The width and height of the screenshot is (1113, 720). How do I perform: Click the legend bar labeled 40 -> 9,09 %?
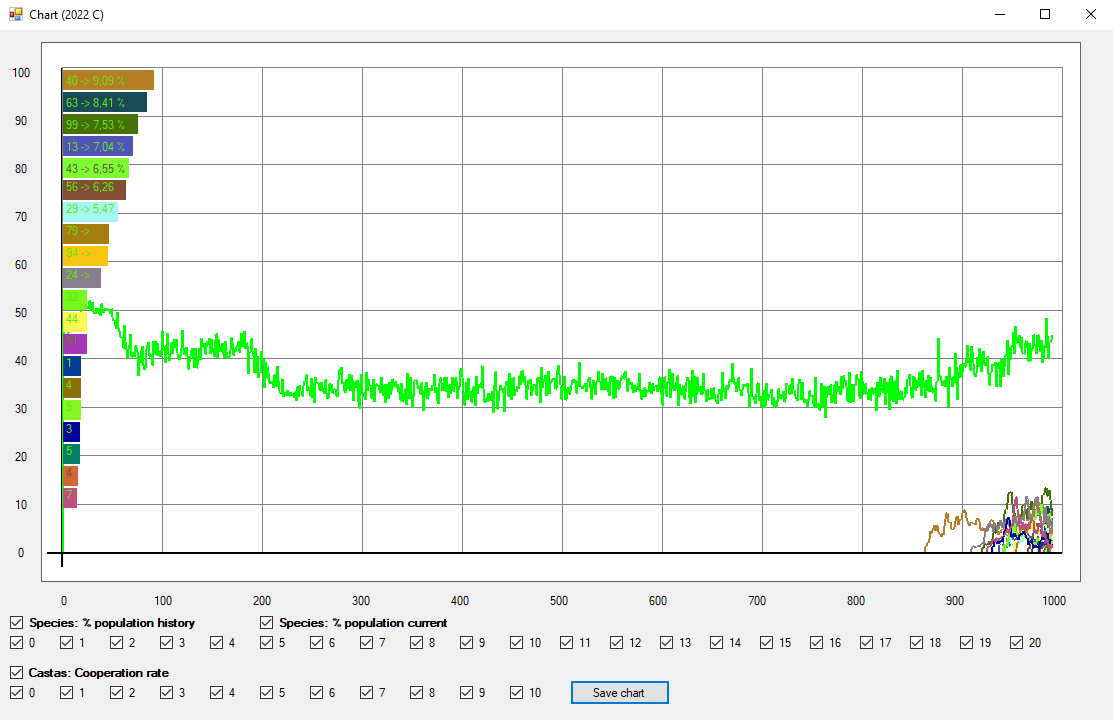(108, 81)
